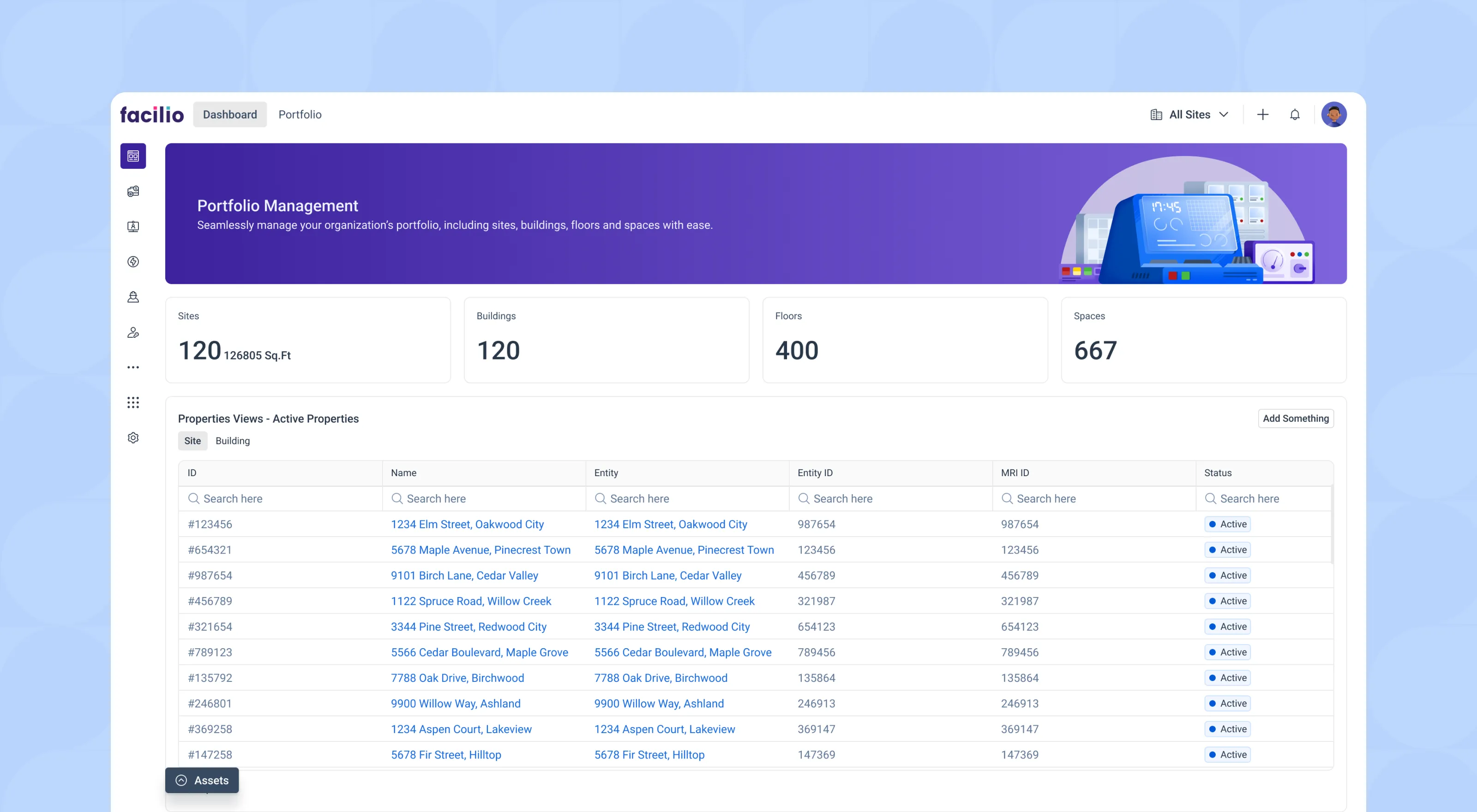Click the worker hard-hat sidebar icon

133,297
